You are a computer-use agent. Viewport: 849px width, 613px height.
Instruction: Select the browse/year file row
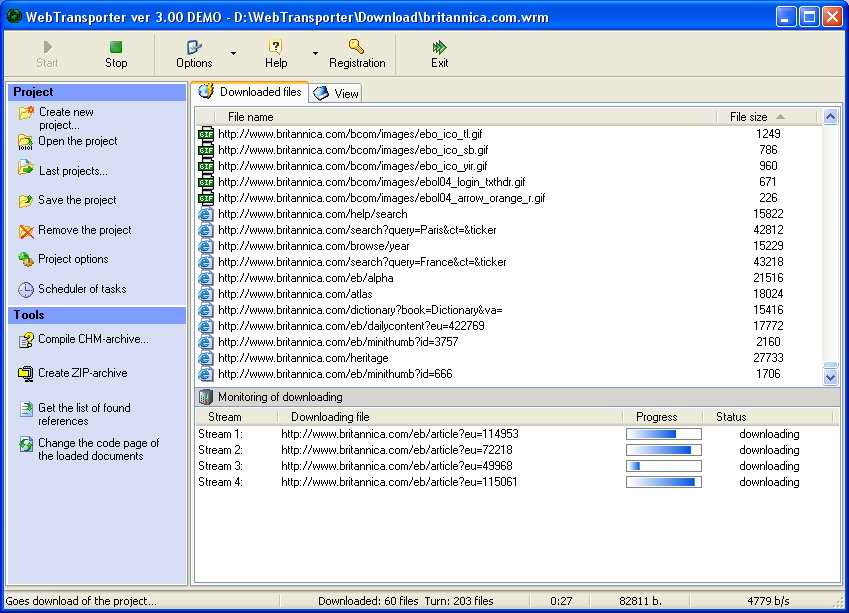click(508, 246)
